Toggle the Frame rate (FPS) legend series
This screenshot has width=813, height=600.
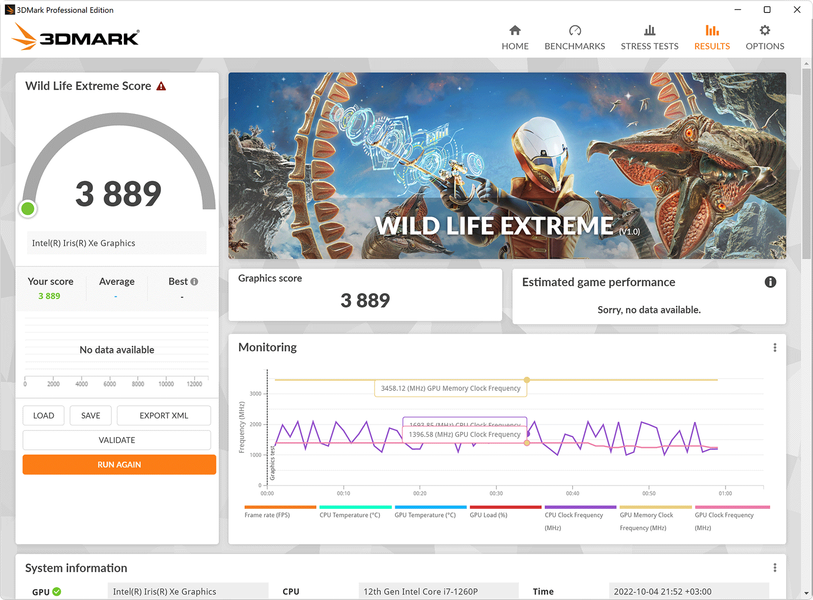[x=280, y=512]
